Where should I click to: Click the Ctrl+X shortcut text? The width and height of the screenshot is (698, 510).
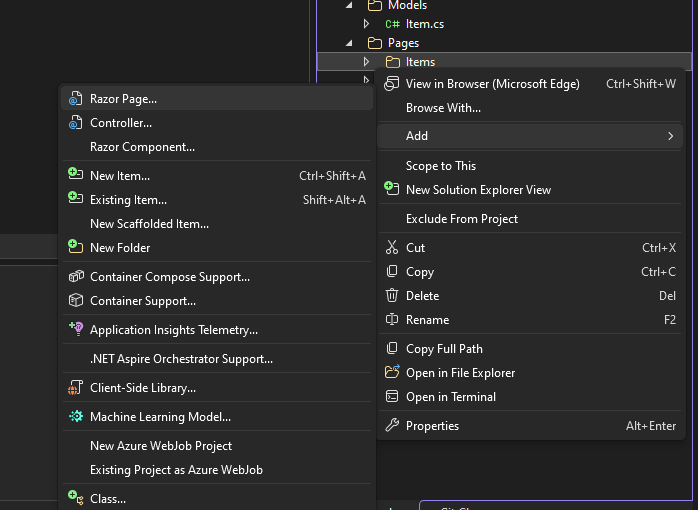[659, 247]
